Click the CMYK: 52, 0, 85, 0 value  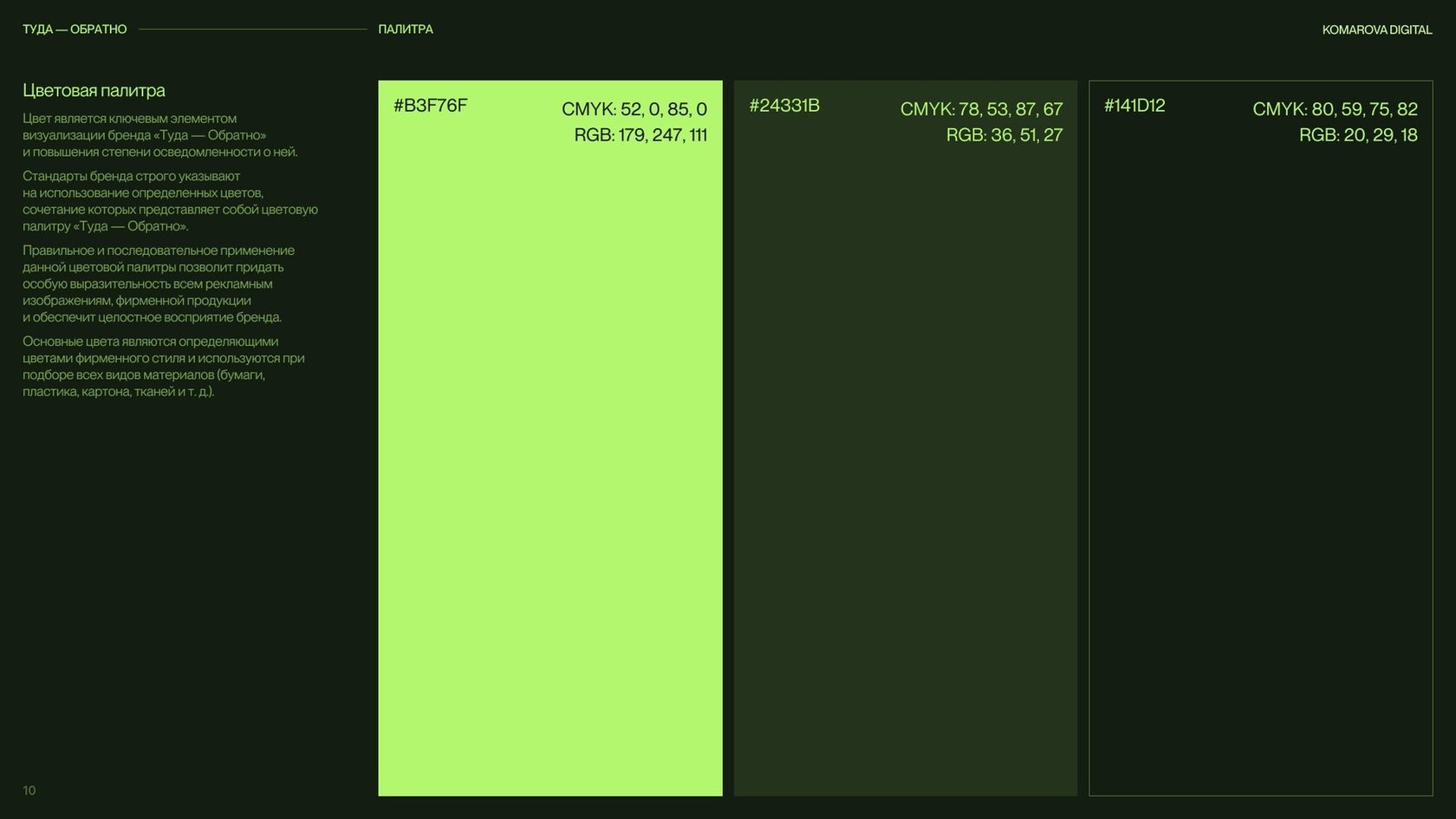(634, 109)
